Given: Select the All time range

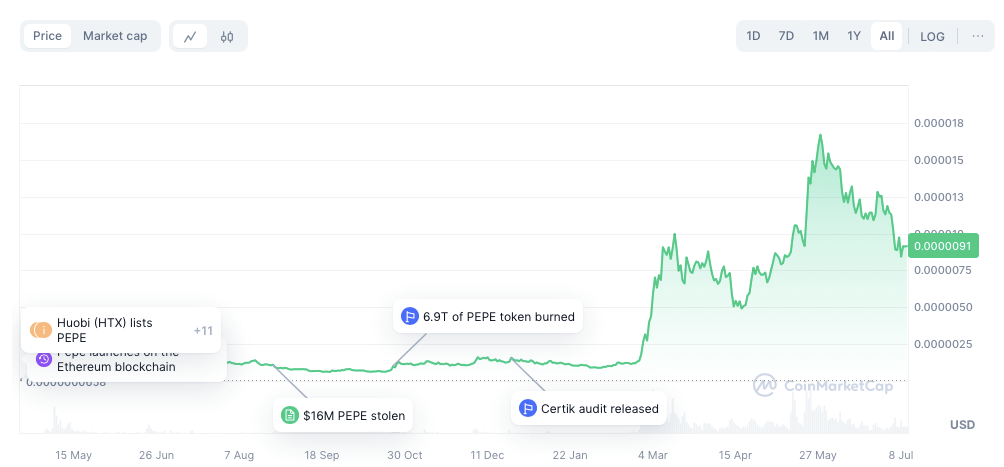Looking at the screenshot, I should coord(887,36).
